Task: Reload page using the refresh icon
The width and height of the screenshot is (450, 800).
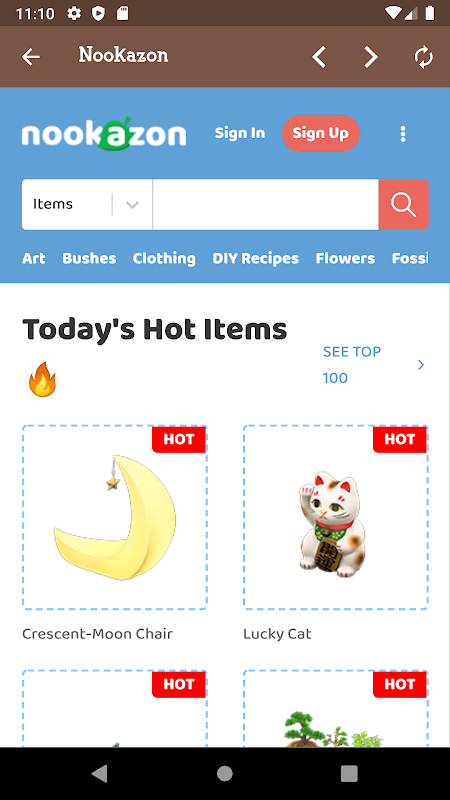Action: click(423, 57)
